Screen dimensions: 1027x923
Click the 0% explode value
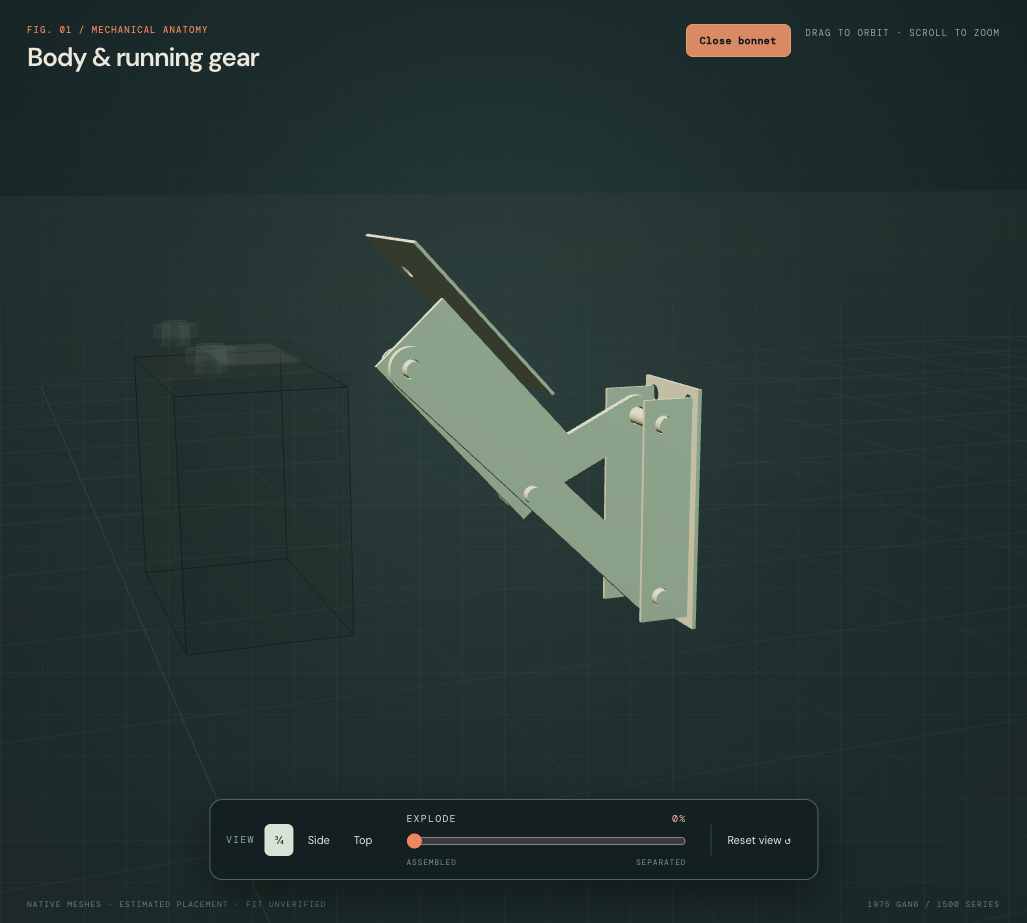click(679, 818)
